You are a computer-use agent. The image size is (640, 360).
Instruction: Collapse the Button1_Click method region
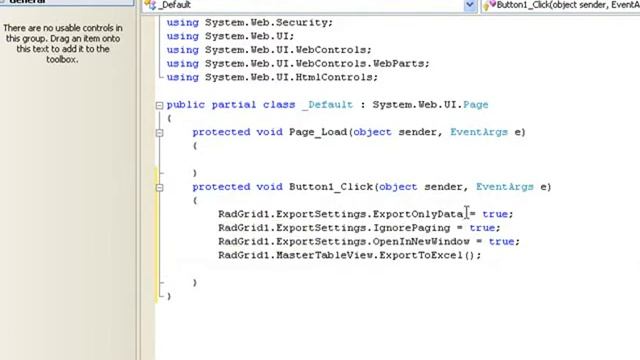[160, 187]
